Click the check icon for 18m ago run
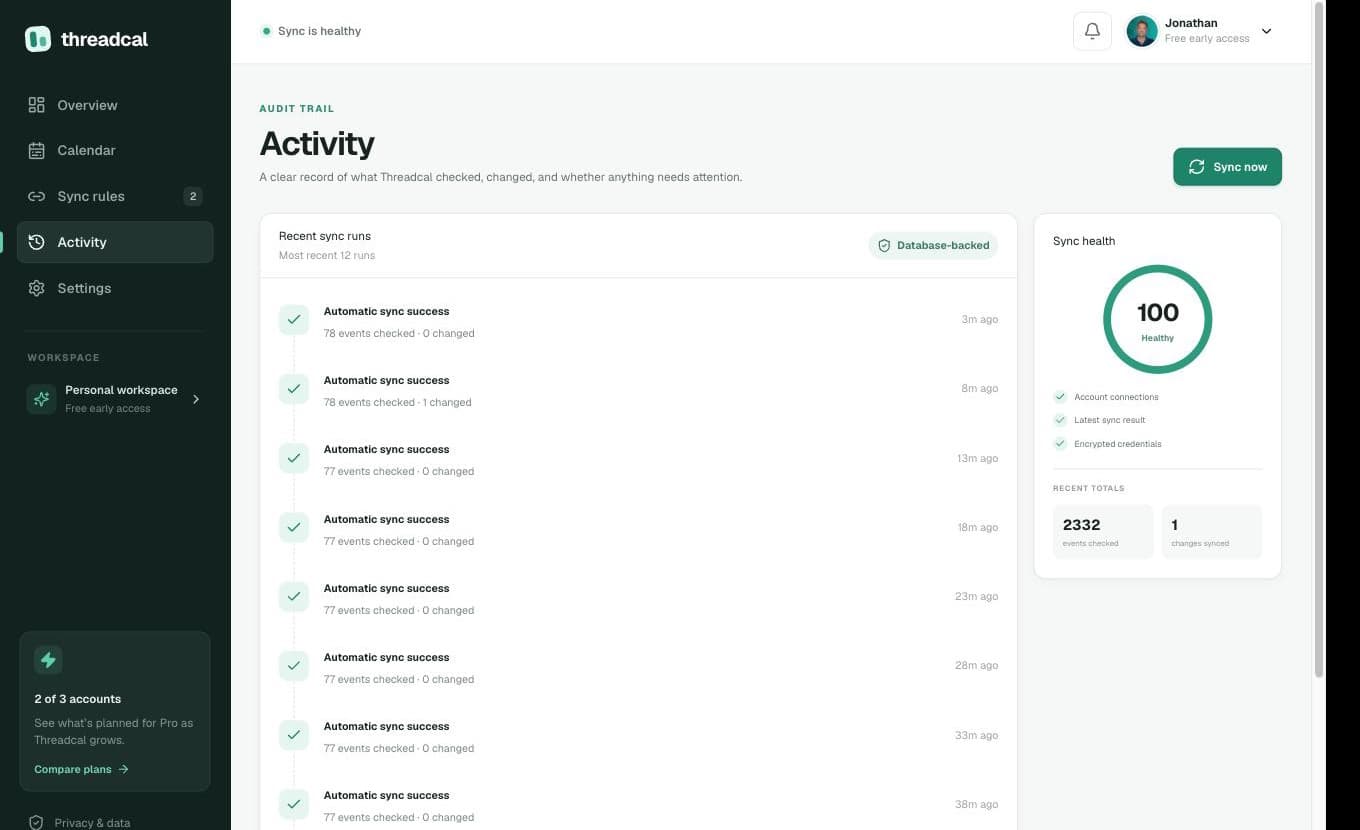 294,527
